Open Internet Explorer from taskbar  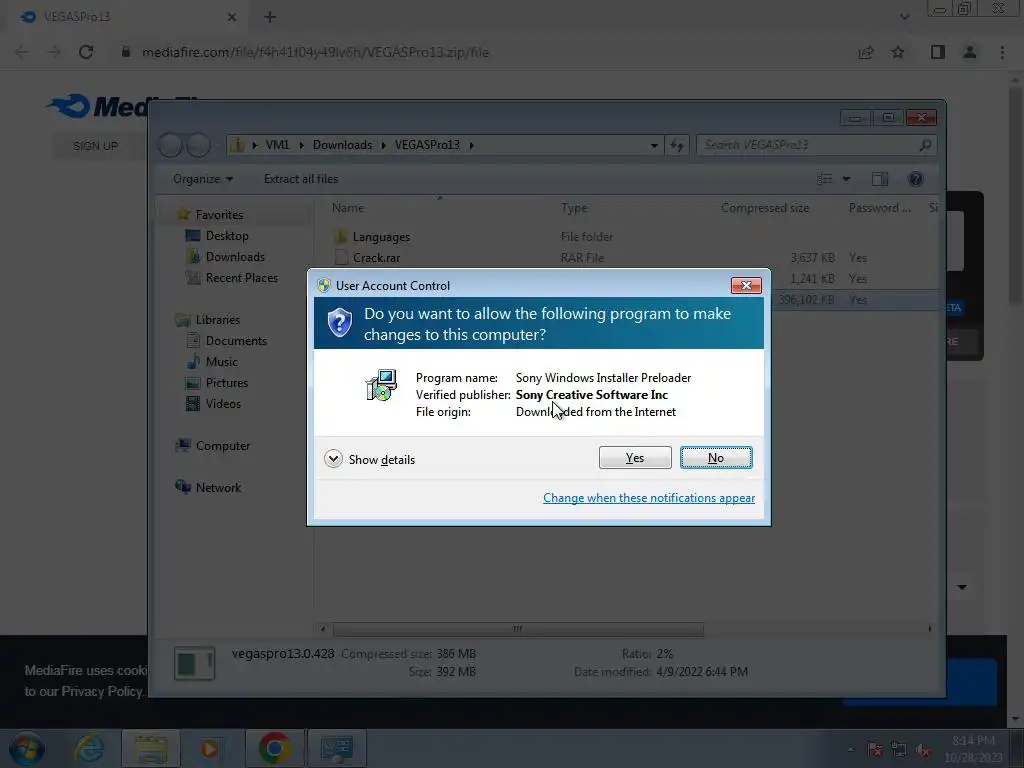[x=89, y=748]
